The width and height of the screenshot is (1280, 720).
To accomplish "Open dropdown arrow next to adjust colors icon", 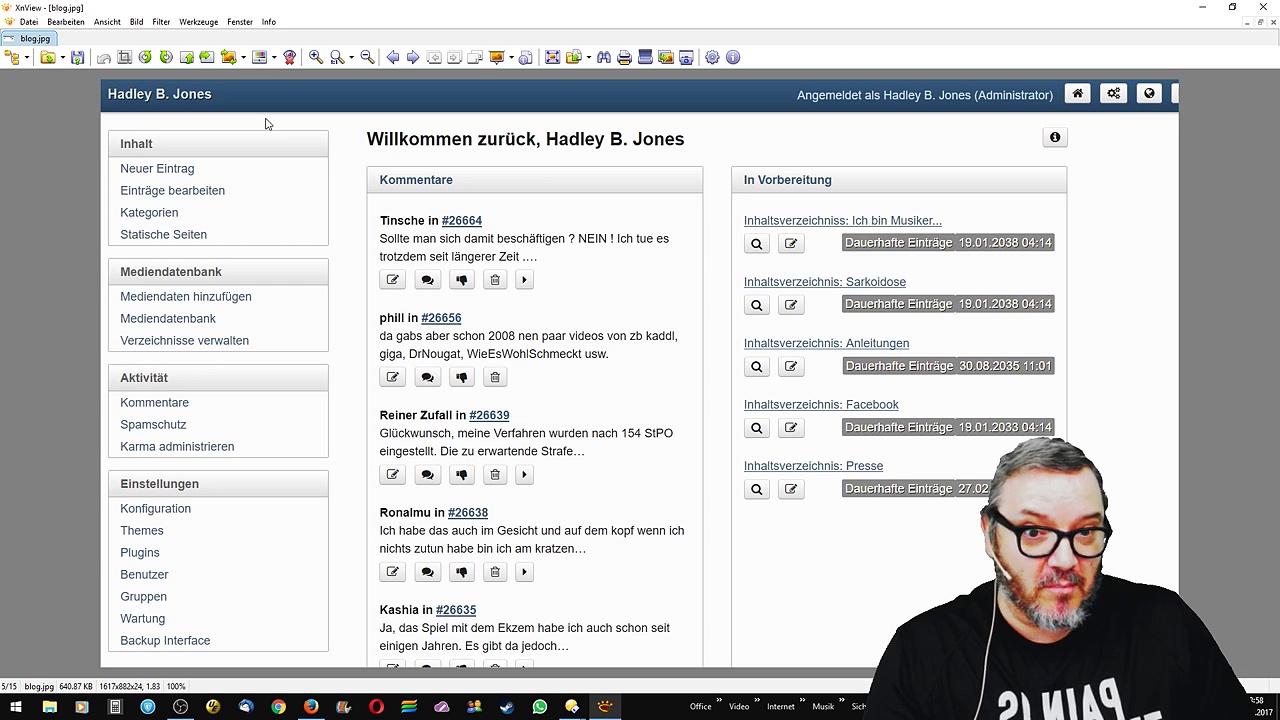I will (x=274, y=58).
